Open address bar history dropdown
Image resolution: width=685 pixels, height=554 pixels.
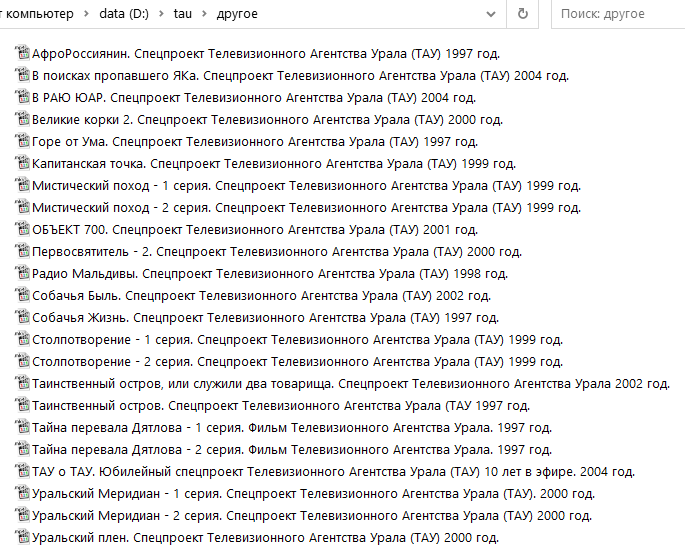491,14
